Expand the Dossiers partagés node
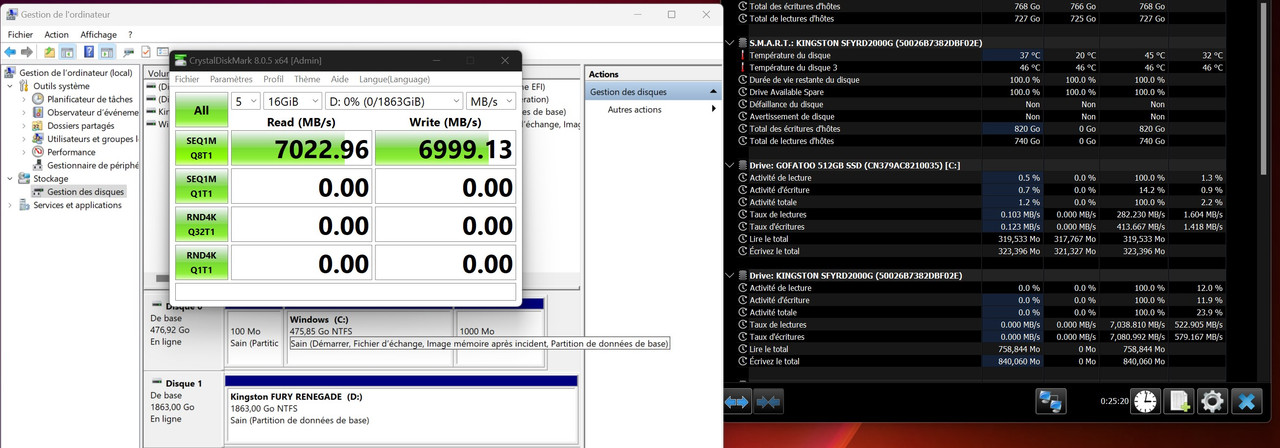 pos(24,126)
